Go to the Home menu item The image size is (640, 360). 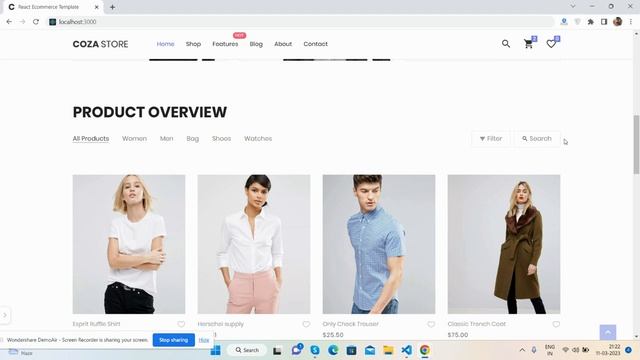tap(165, 44)
